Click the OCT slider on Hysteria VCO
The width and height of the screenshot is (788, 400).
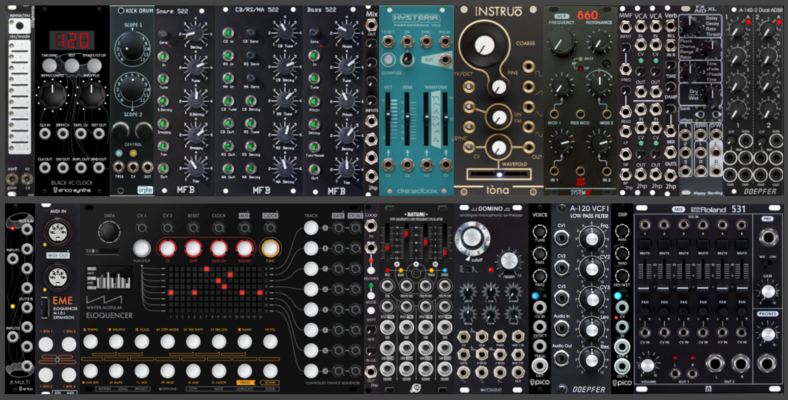coord(387,117)
